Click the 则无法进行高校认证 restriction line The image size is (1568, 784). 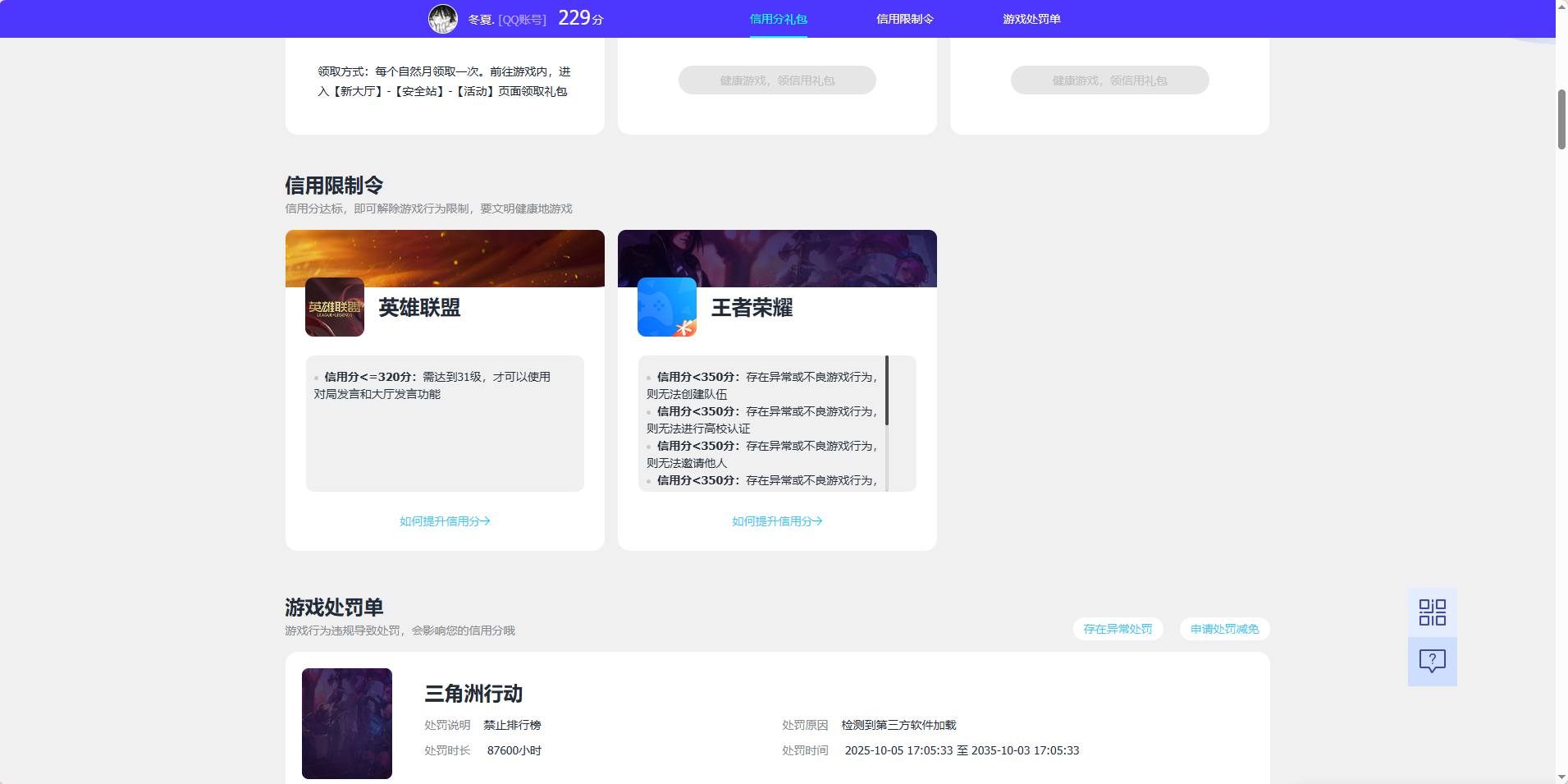click(x=698, y=429)
